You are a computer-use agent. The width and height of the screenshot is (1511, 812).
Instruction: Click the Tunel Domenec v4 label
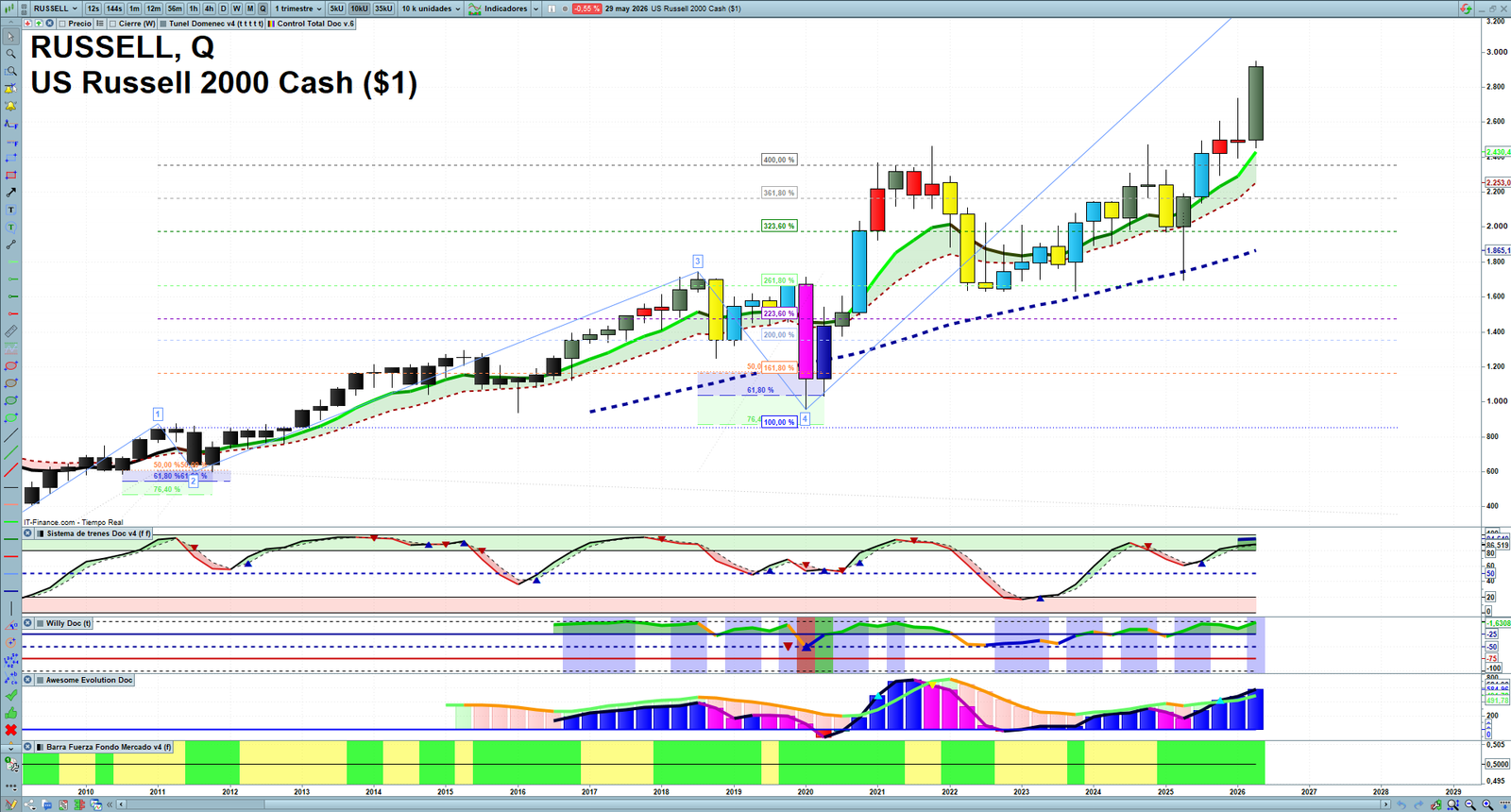point(216,24)
